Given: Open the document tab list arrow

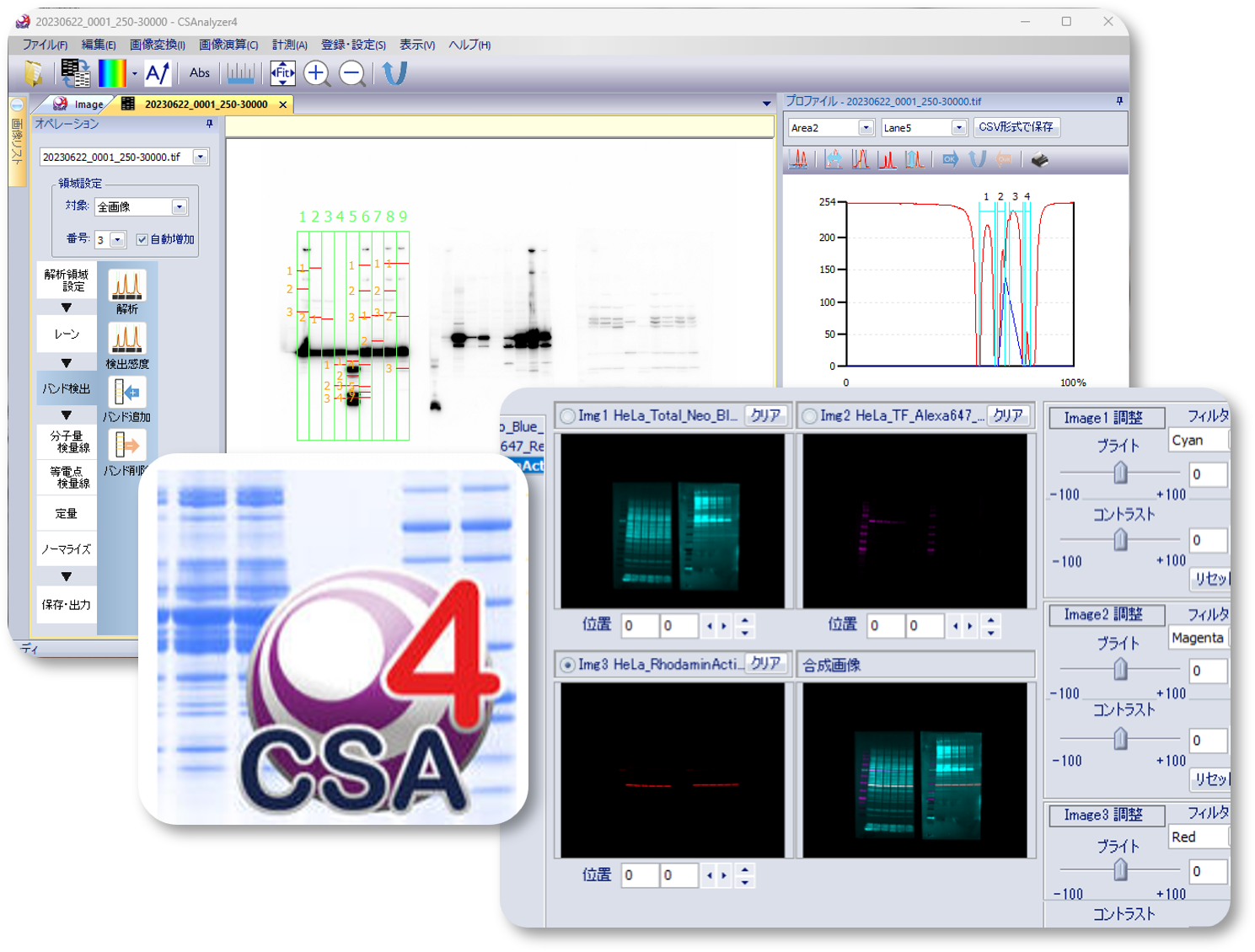Looking at the screenshot, I should pyautogui.click(x=766, y=104).
